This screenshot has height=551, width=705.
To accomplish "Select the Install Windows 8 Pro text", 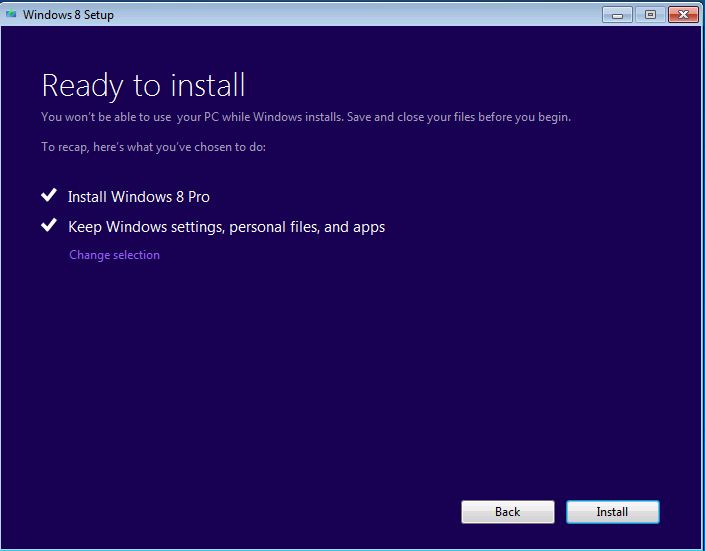I will tap(138, 197).
